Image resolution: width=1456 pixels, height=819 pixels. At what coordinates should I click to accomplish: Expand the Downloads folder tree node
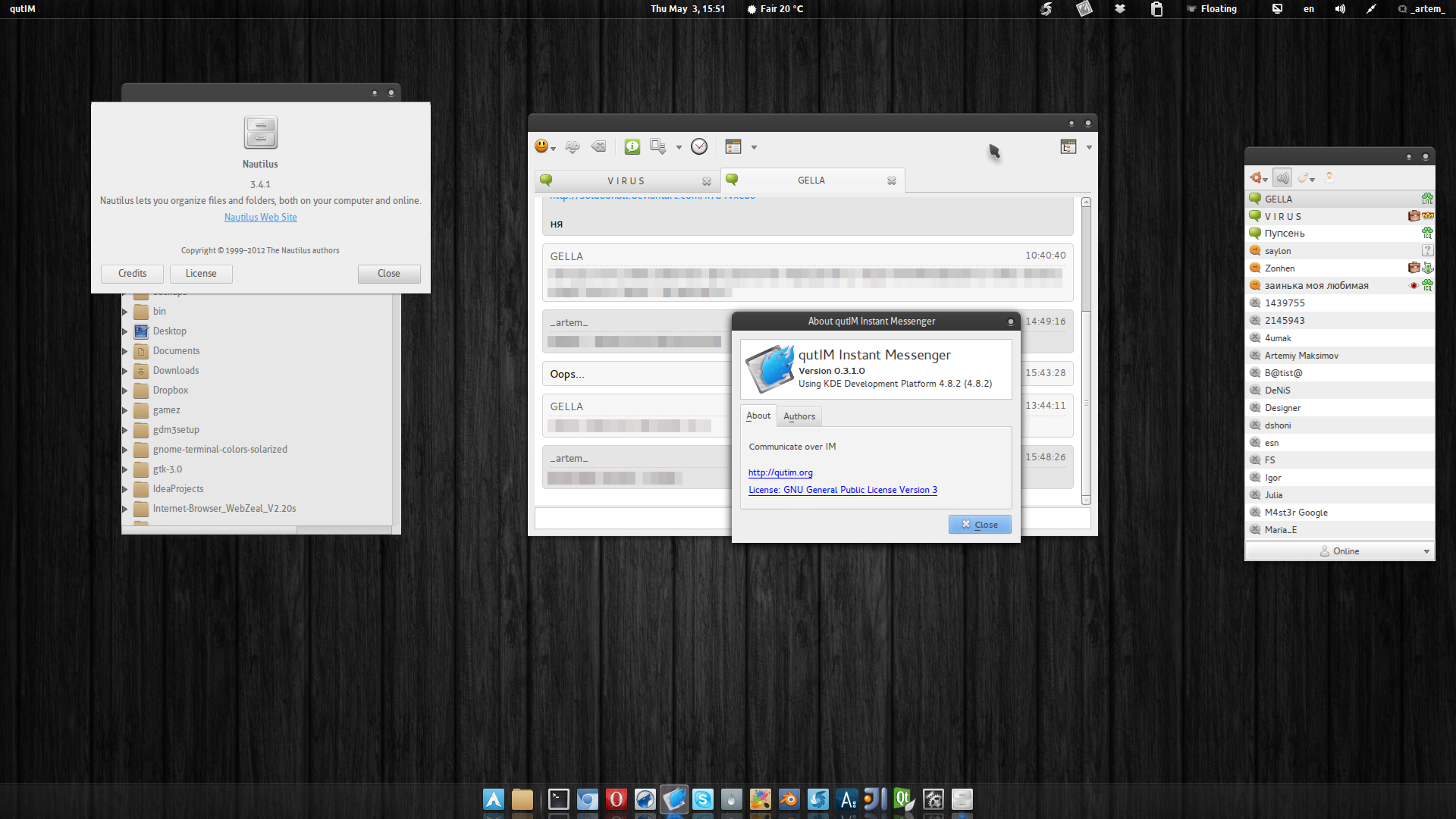point(125,371)
